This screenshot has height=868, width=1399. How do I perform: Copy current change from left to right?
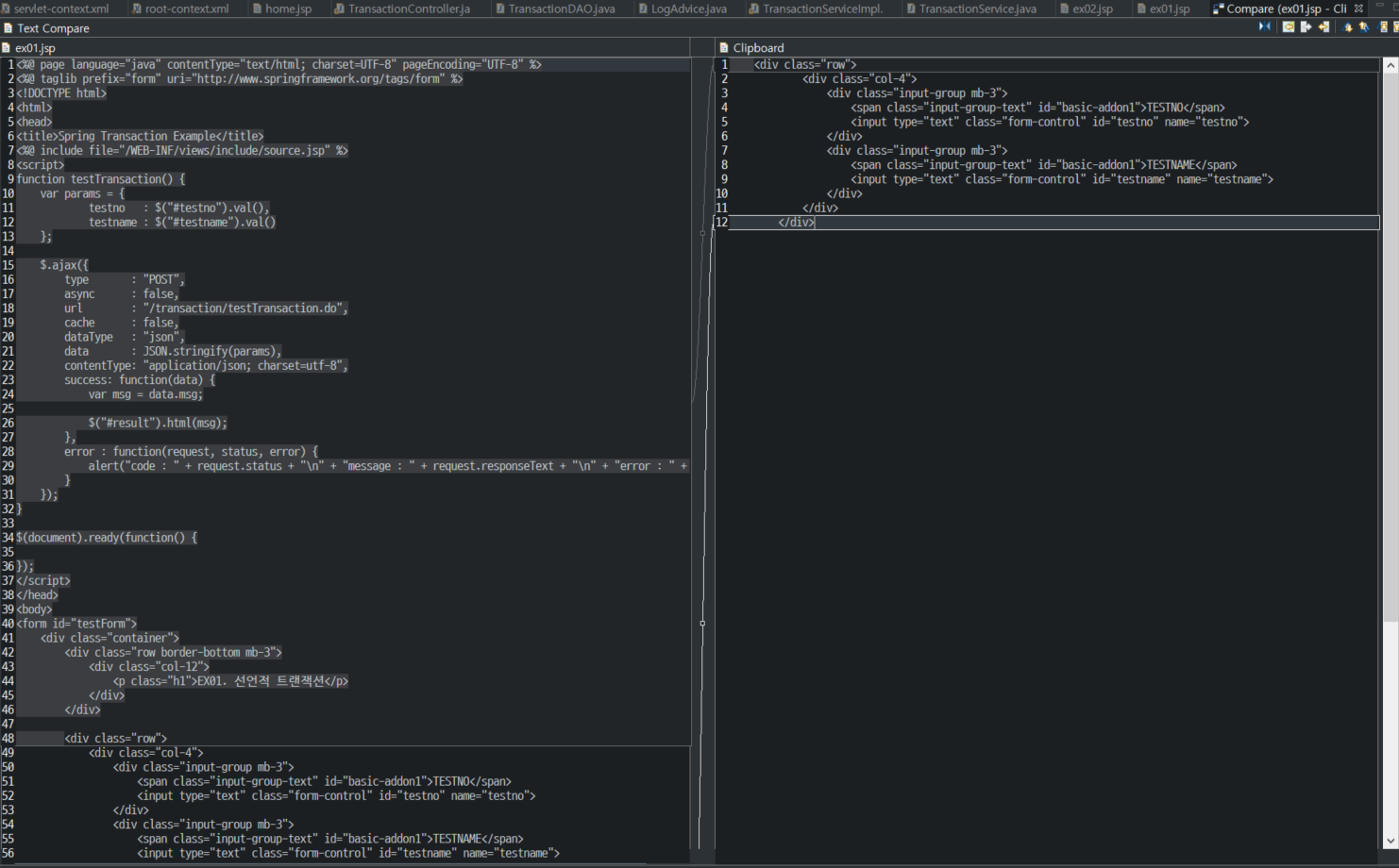tap(1306, 26)
